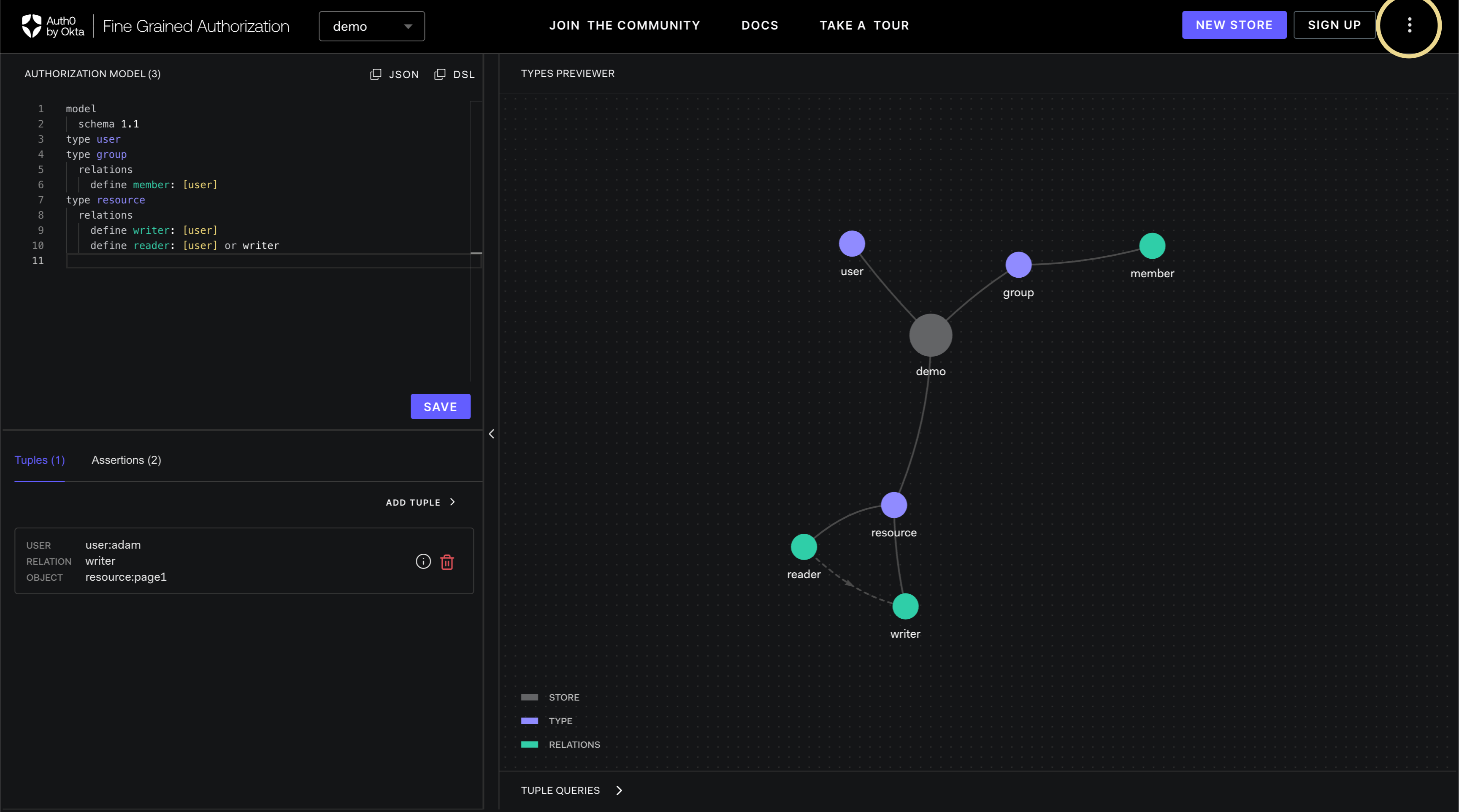Image resolution: width=1459 pixels, height=812 pixels.
Task: Click 'type user' on line 3
Action: point(93,139)
